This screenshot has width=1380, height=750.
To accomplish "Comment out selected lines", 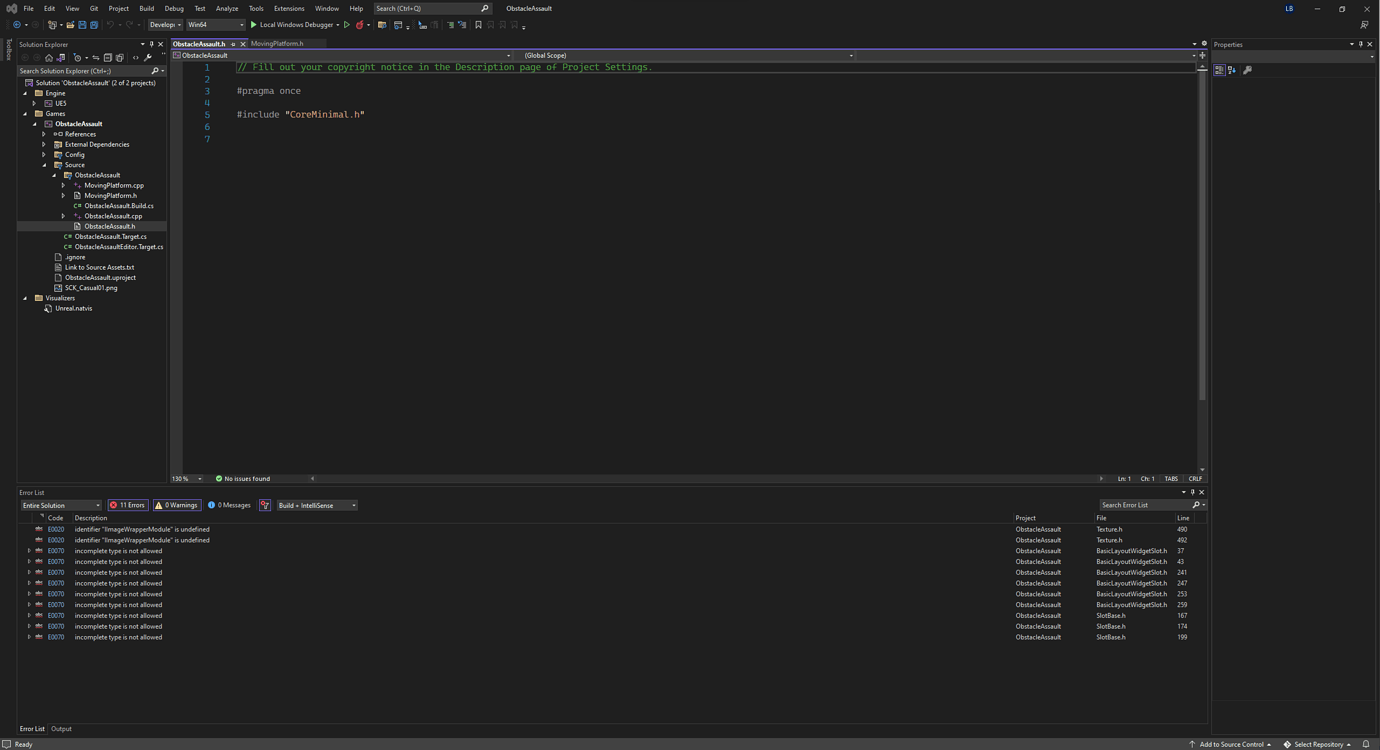I will [x=450, y=25].
